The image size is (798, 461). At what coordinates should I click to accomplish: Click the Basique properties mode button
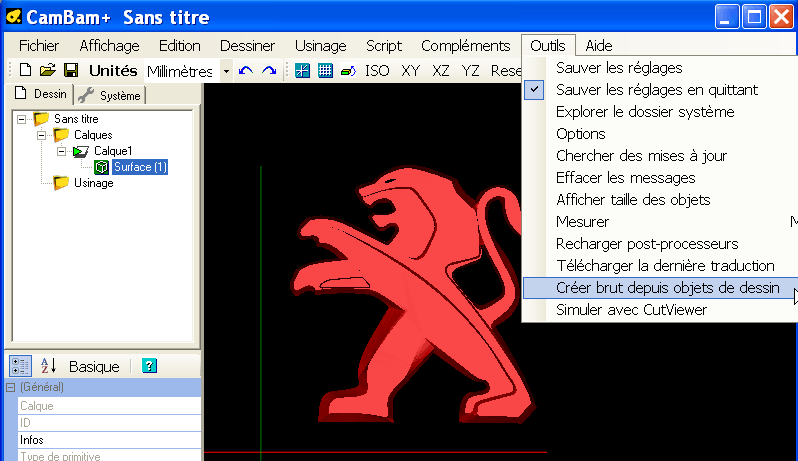[94, 366]
